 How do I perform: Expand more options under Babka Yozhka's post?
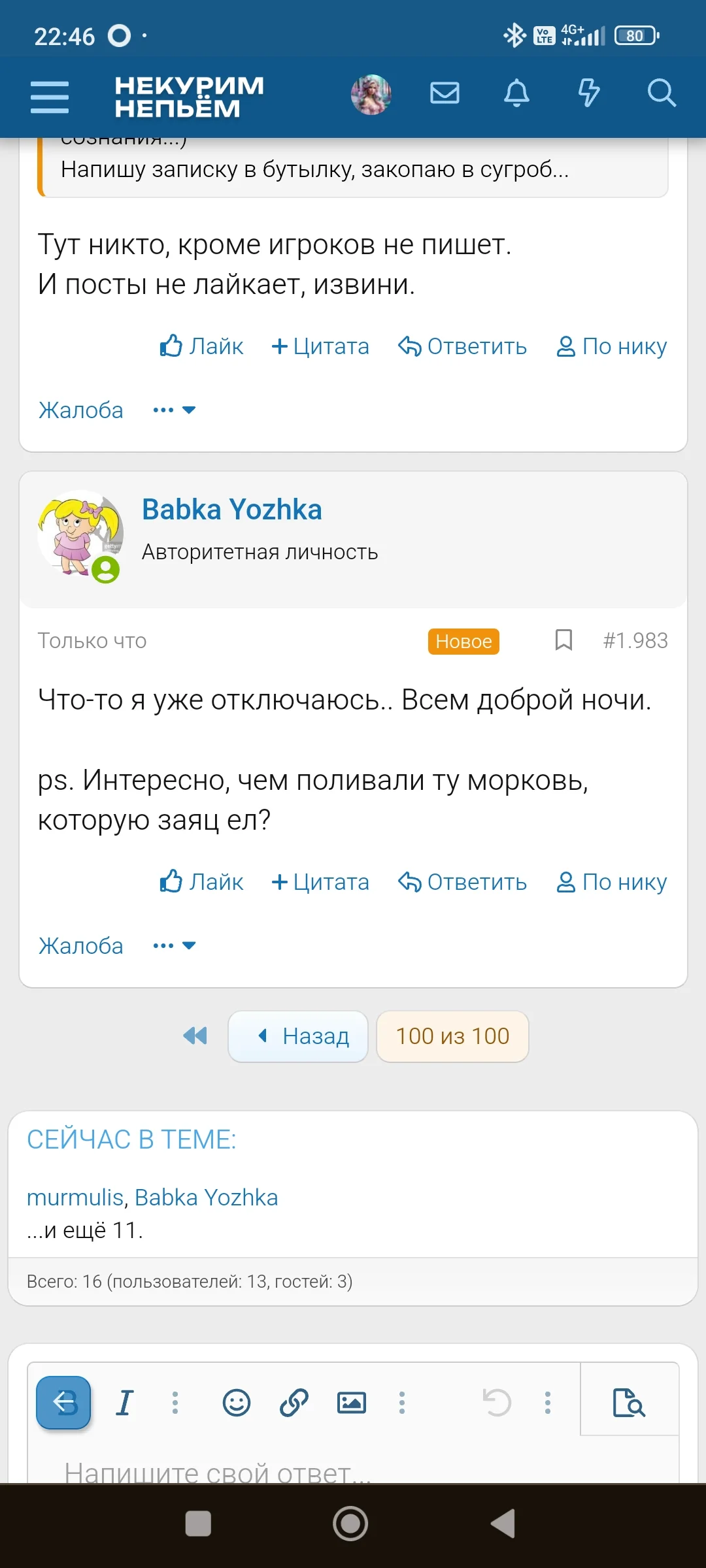tap(175, 945)
